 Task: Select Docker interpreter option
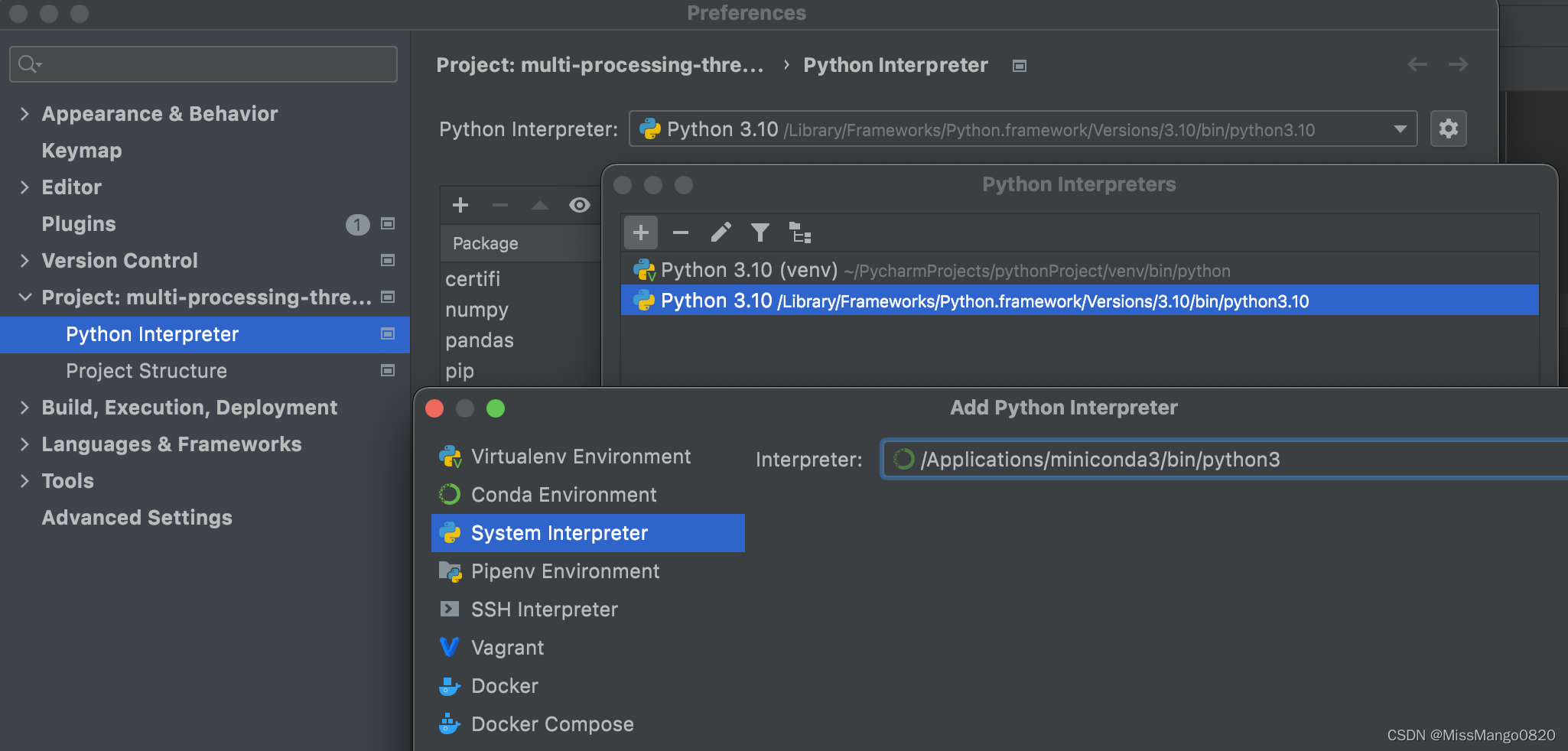click(x=587, y=686)
